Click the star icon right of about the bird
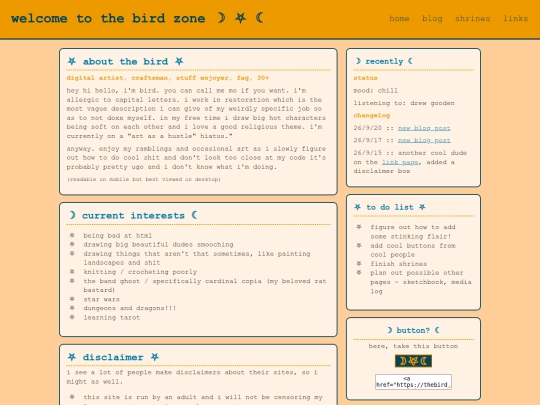This screenshot has height=405, width=540. point(179,61)
